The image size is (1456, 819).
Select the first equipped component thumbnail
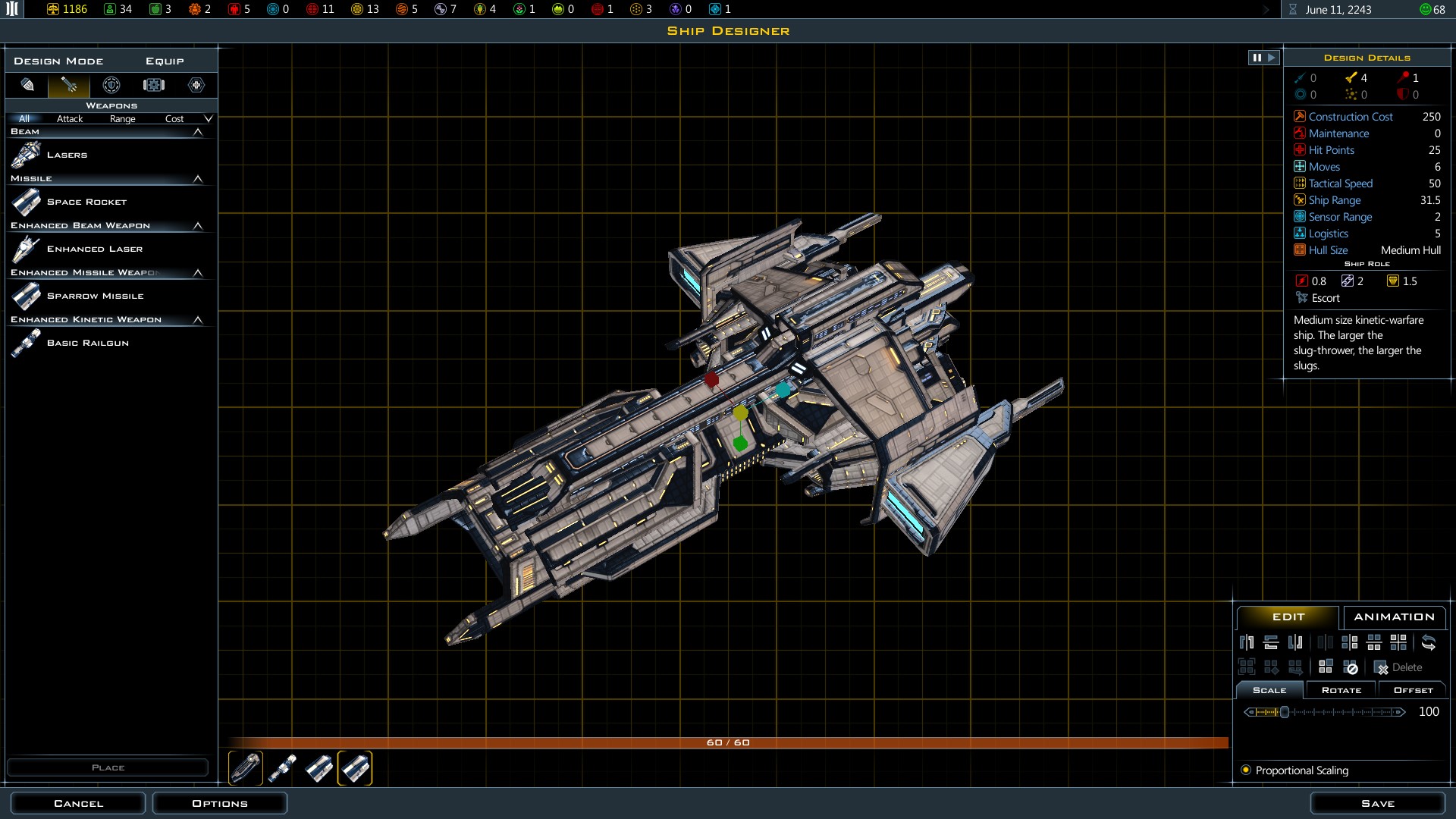(245, 768)
